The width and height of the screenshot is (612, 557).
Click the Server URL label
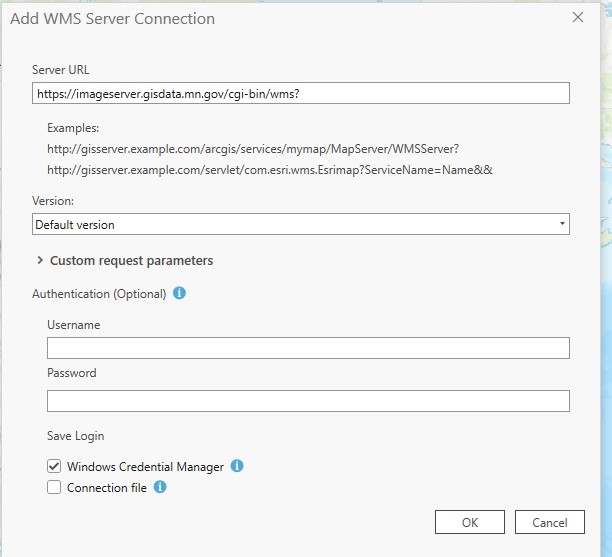(60, 70)
